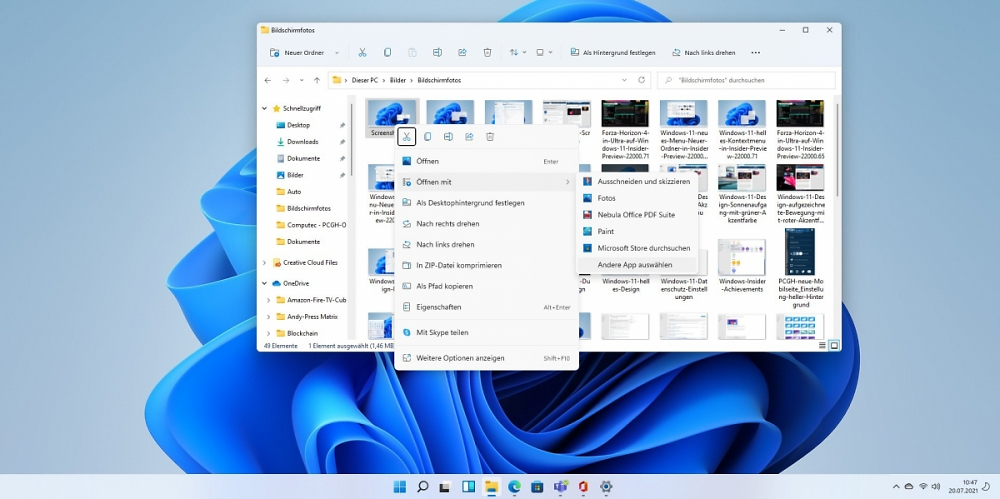Screen dimensions: 1000x499
Task: Open with Nebula Office PDF Suite
Action: pyautogui.click(x=637, y=215)
